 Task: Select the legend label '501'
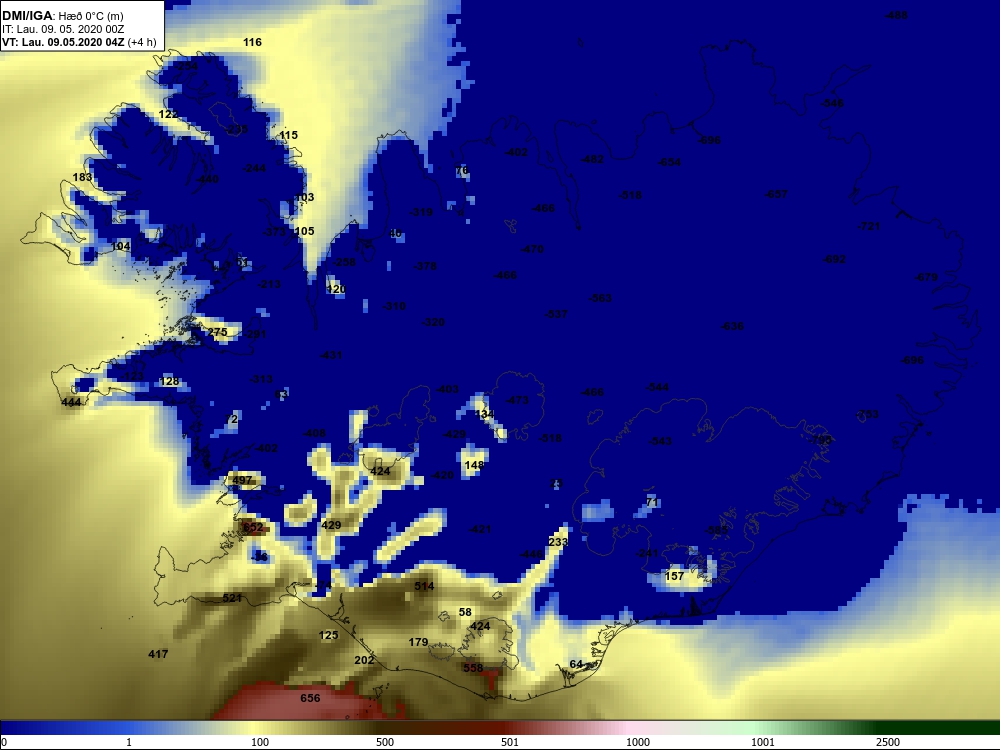(x=510, y=742)
